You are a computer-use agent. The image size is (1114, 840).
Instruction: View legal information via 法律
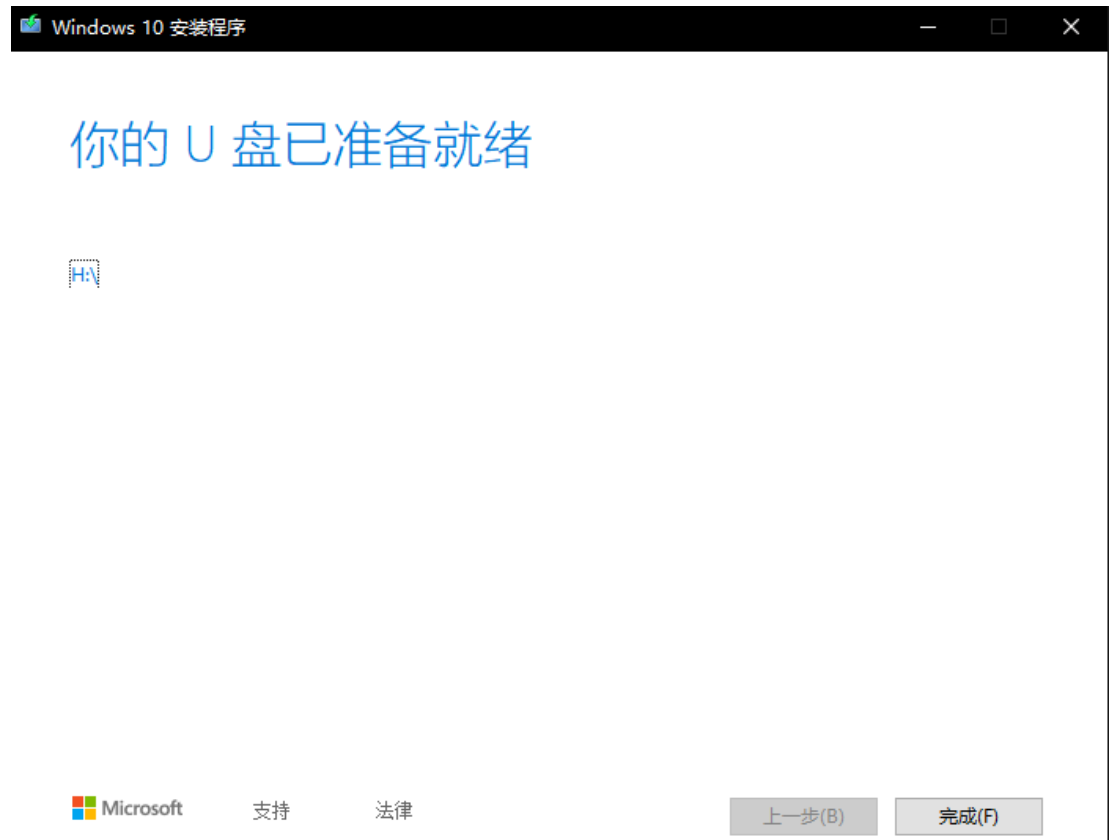click(x=392, y=811)
